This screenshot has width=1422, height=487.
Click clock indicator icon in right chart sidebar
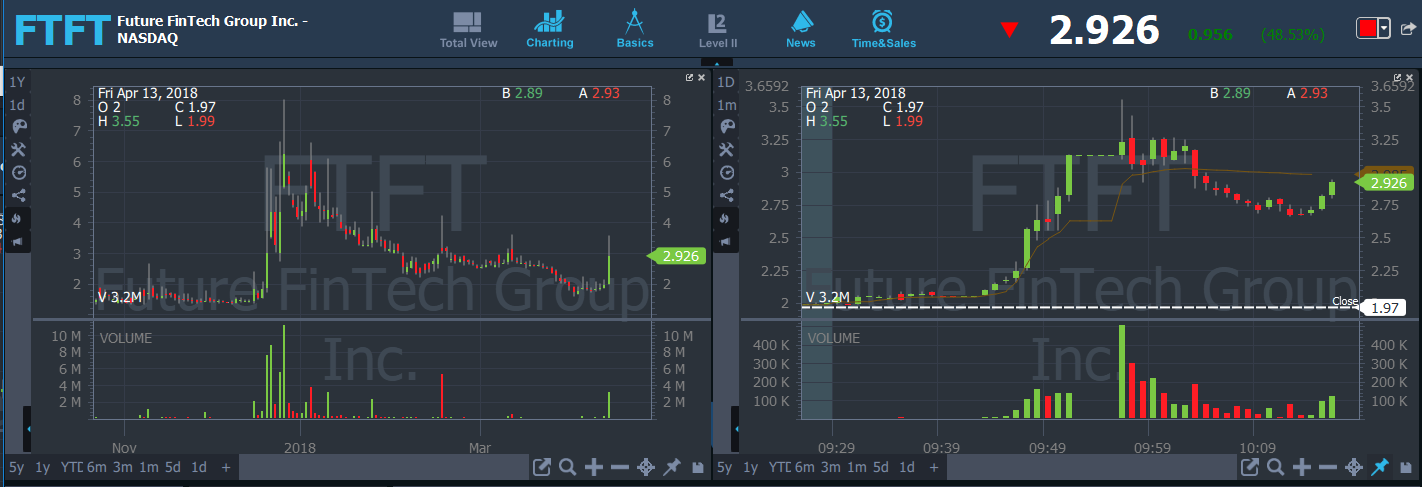tap(727, 172)
